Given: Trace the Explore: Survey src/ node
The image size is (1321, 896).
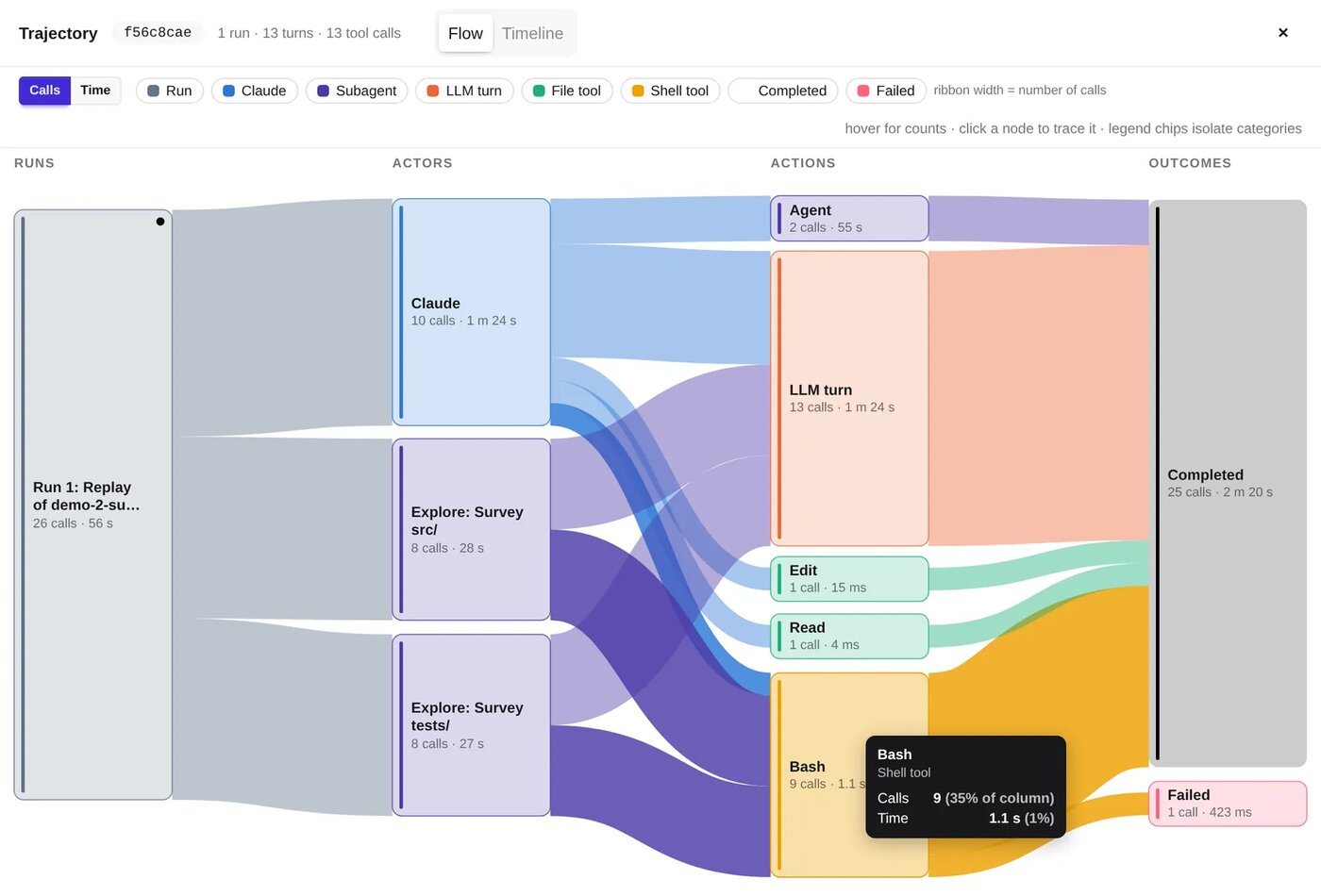Looking at the screenshot, I should tap(471, 529).
